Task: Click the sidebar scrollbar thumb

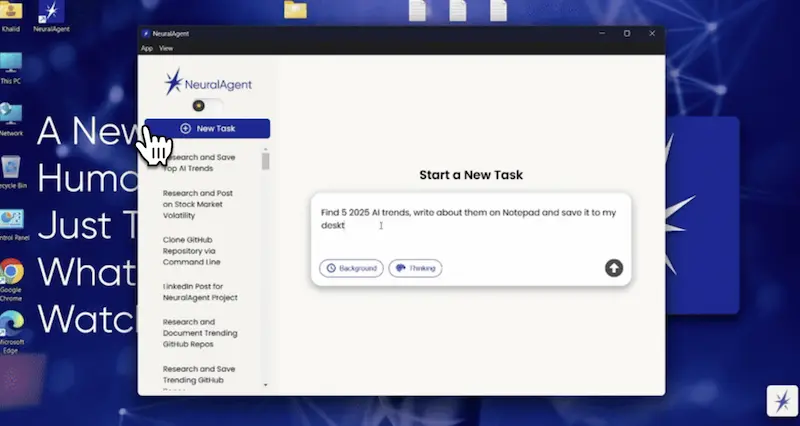Action: tap(265, 161)
